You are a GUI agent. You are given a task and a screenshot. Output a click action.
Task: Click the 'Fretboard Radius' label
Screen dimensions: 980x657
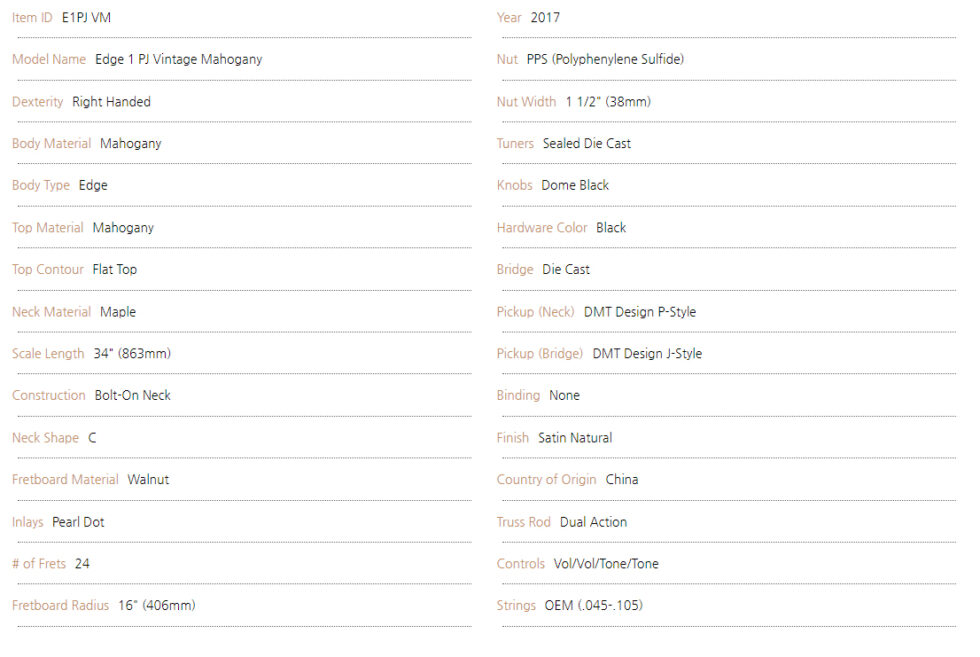[x=61, y=606]
